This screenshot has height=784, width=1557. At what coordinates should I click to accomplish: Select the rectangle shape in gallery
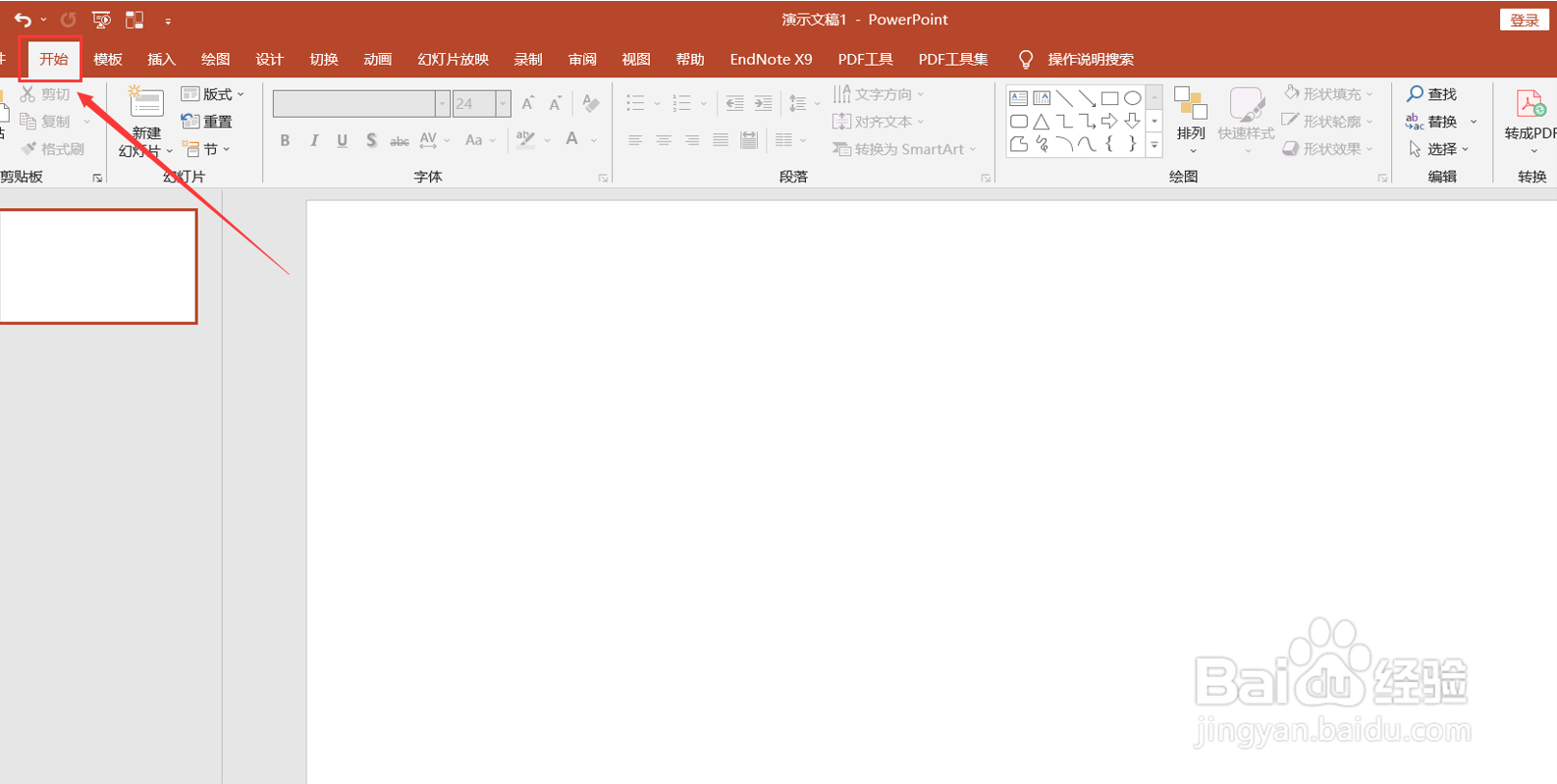(1109, 98)
